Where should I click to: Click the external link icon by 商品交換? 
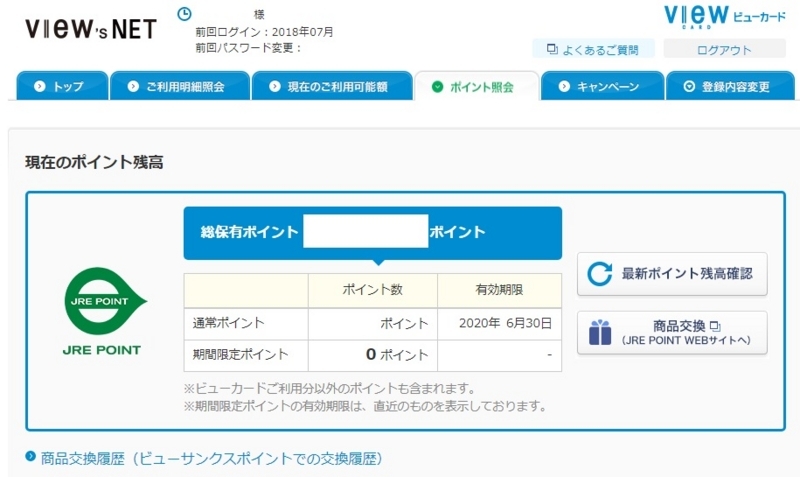[x=715, y=326]
